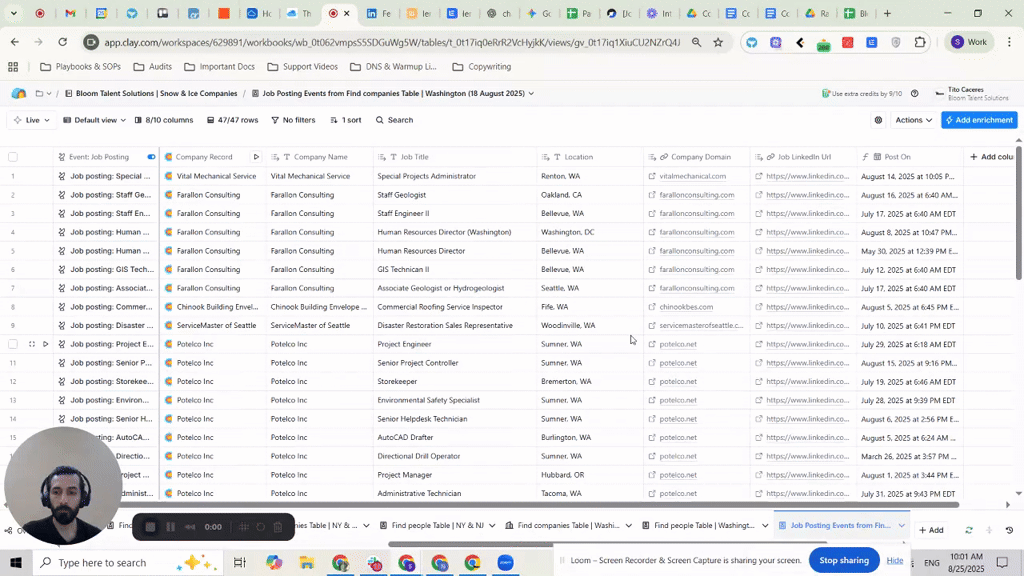Toggle the Event: Job Posting column switch
Image resolution: width=1024 pixels, height=576 pixels.
coord(151,157)
